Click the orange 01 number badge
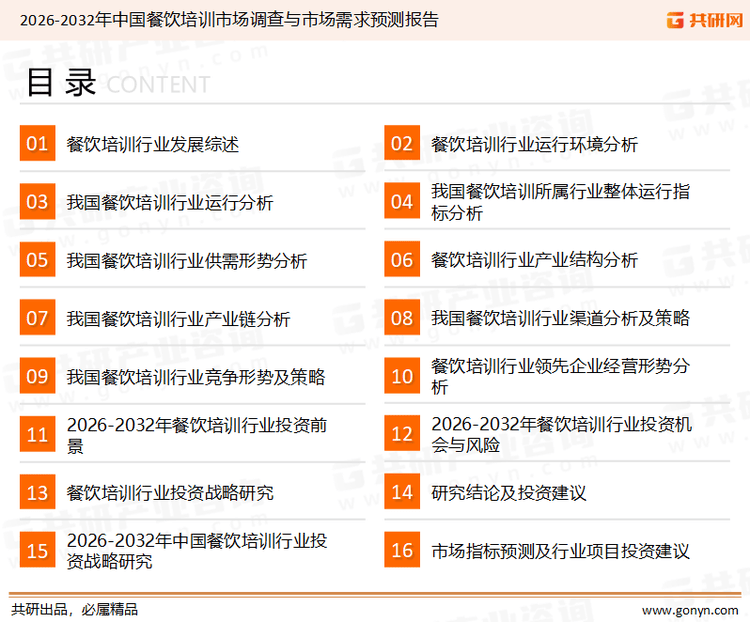 pyautogui.click(x=37, y=144)
